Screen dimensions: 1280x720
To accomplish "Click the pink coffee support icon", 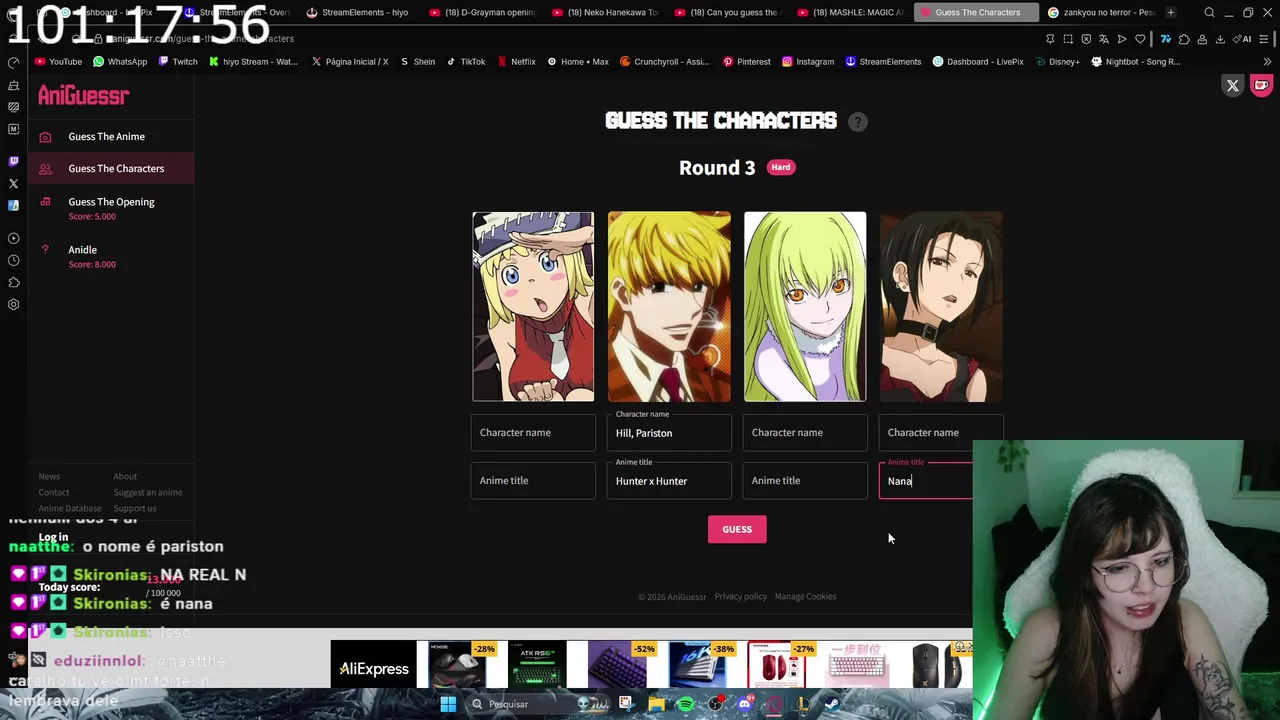I will point(1261,86).
